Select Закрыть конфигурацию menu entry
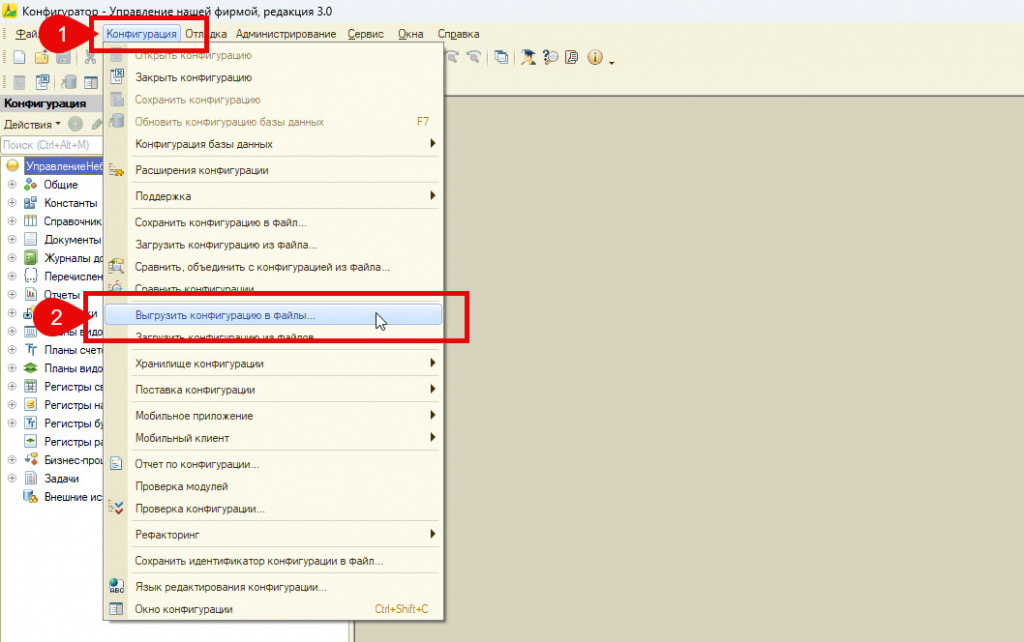This screenshot has width=1024, height=642. click(273, 77)
